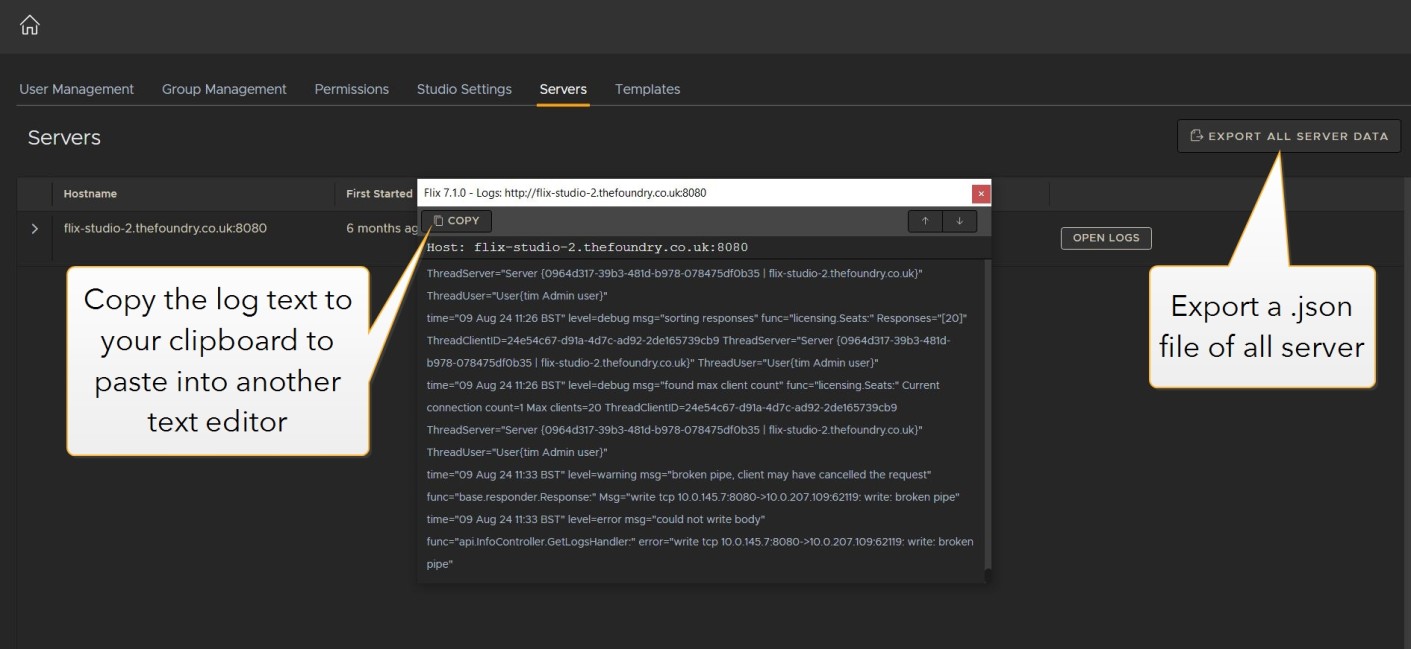Click the log window vertical scrollbar
1411x649 pixels.
988,420
